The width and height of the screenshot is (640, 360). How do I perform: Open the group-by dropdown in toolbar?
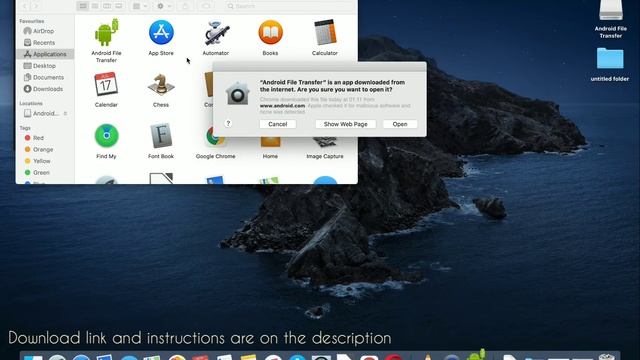coord(140,6)
